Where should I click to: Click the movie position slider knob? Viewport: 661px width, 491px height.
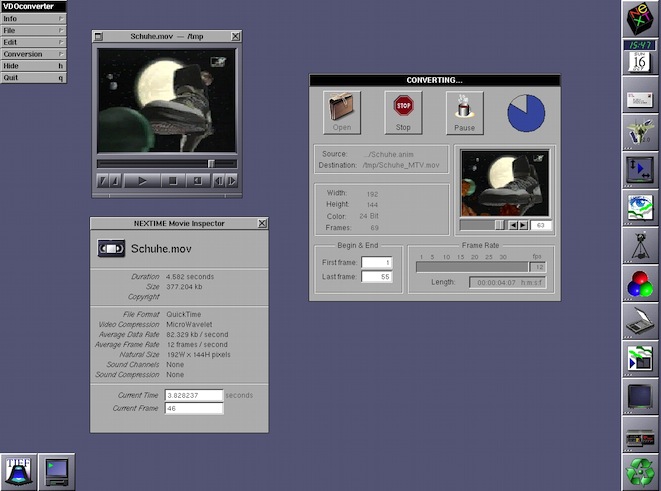211,164
